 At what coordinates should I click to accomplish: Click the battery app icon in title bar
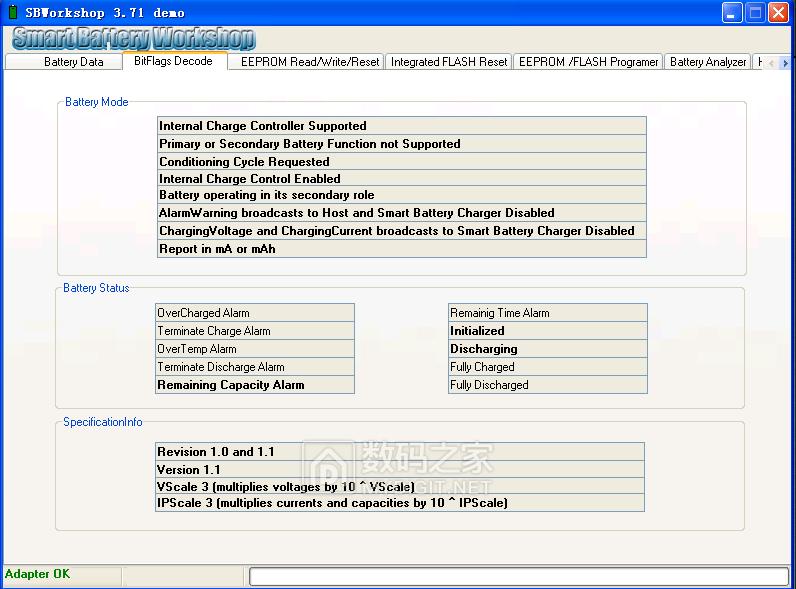(12, 12)
